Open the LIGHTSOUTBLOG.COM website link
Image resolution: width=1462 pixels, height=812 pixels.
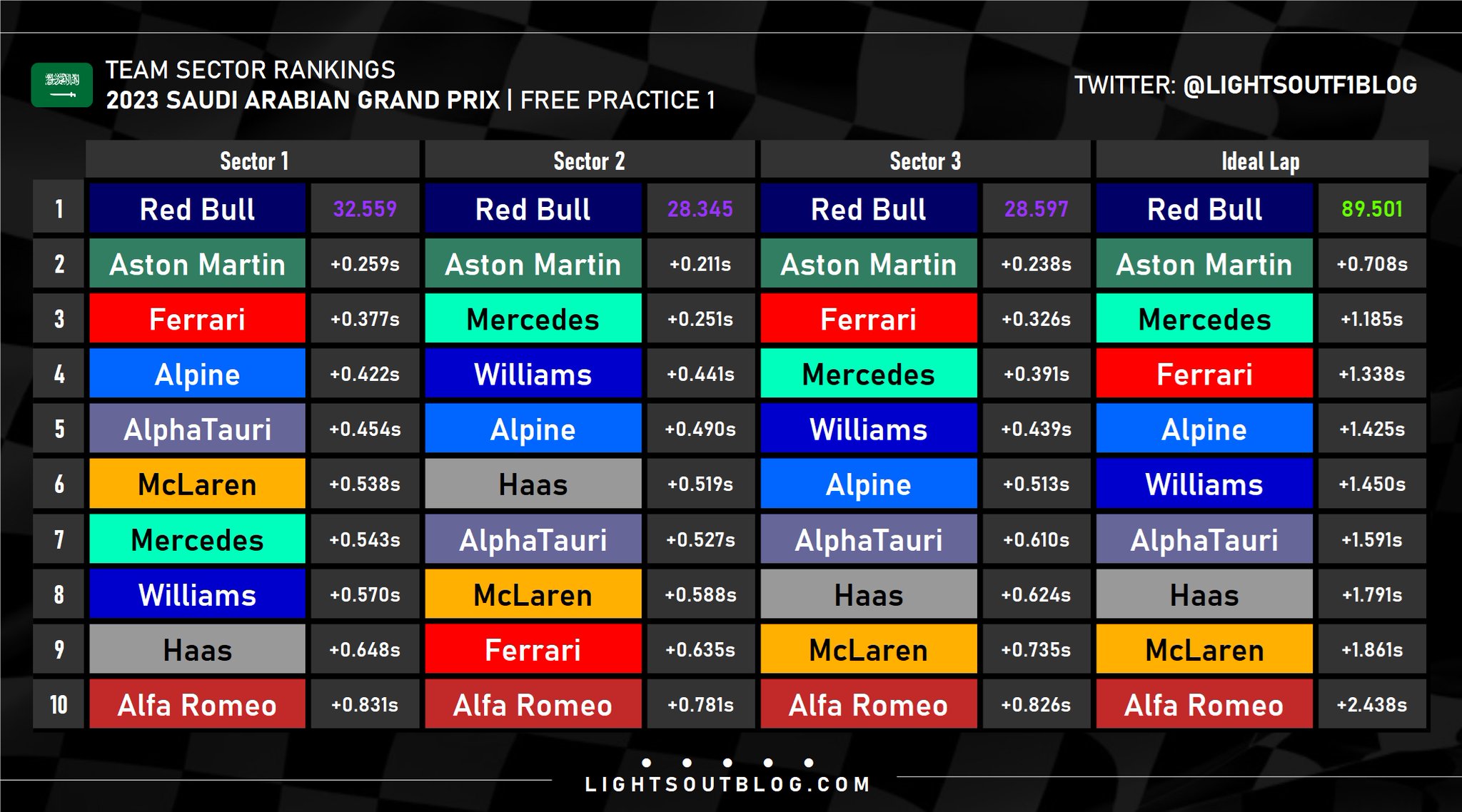pos(727,785)
